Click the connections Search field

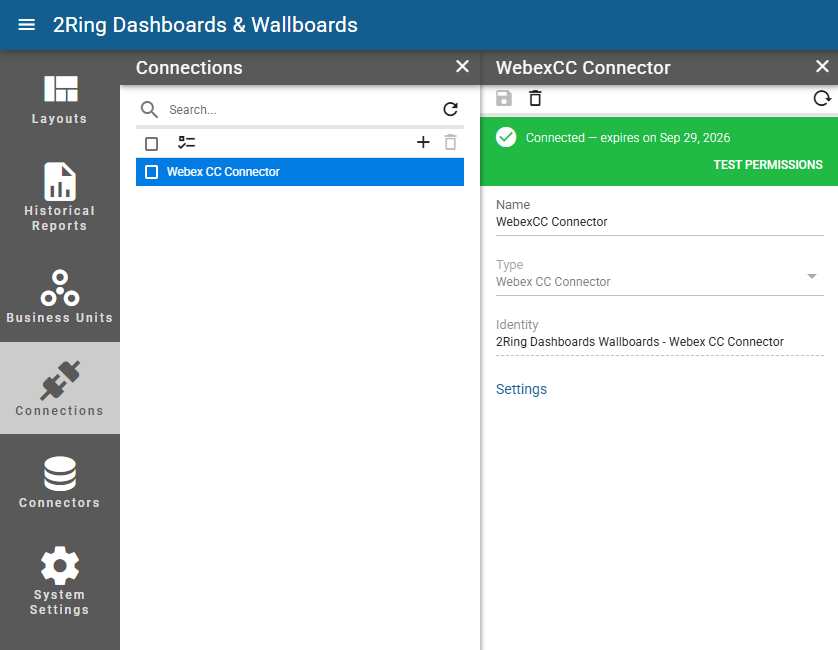click(x=299, y=110)
